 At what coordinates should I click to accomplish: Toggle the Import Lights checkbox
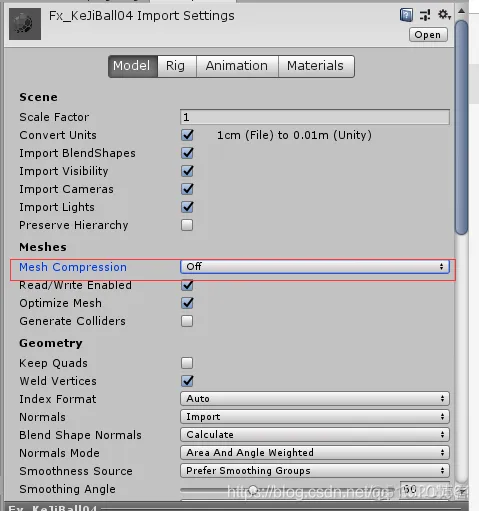pos(187,207)
